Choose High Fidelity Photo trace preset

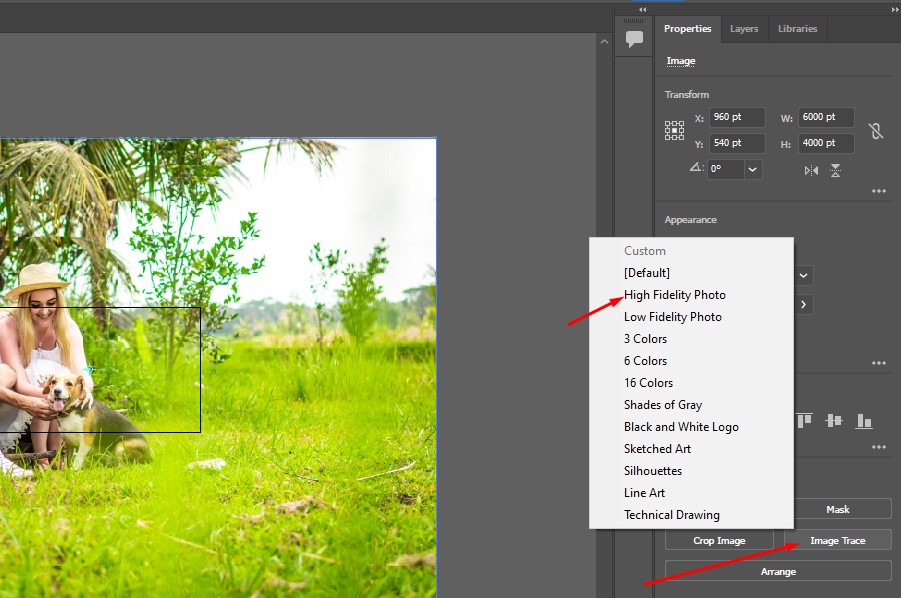click(675, 294)
